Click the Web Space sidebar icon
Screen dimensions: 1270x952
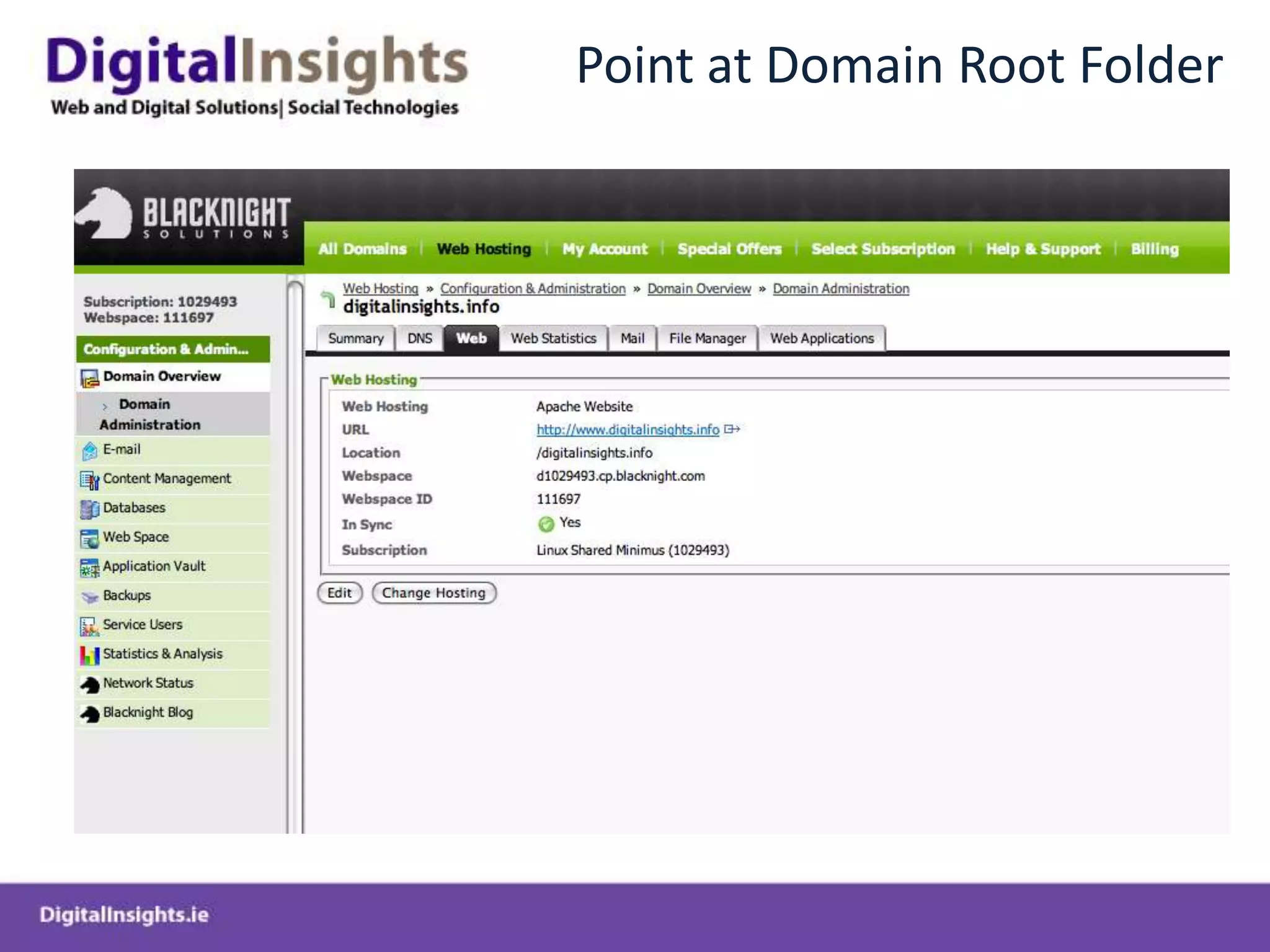click(89, 538)
